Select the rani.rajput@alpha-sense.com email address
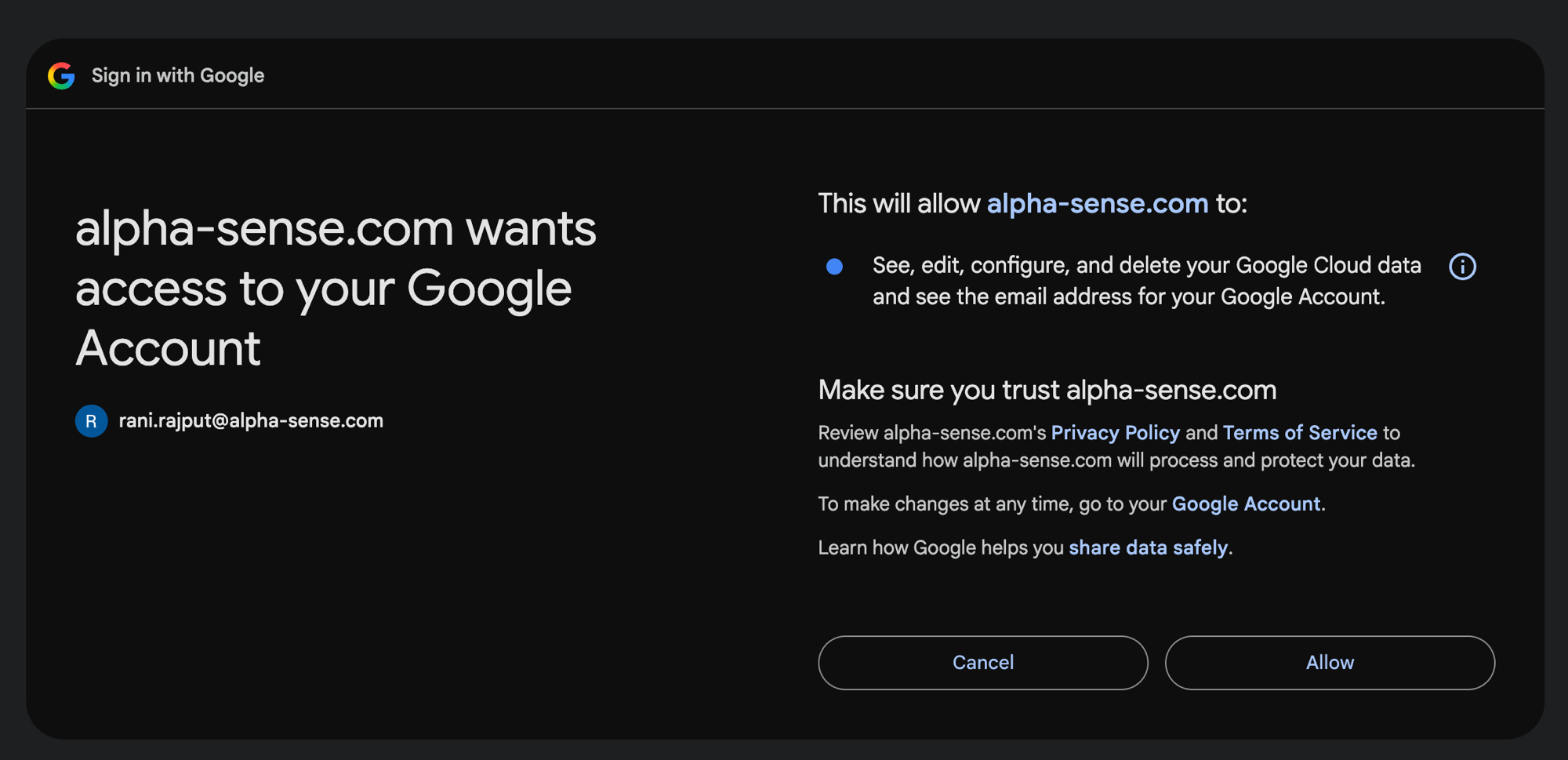 pyautogui.click(x=251, y=421)
